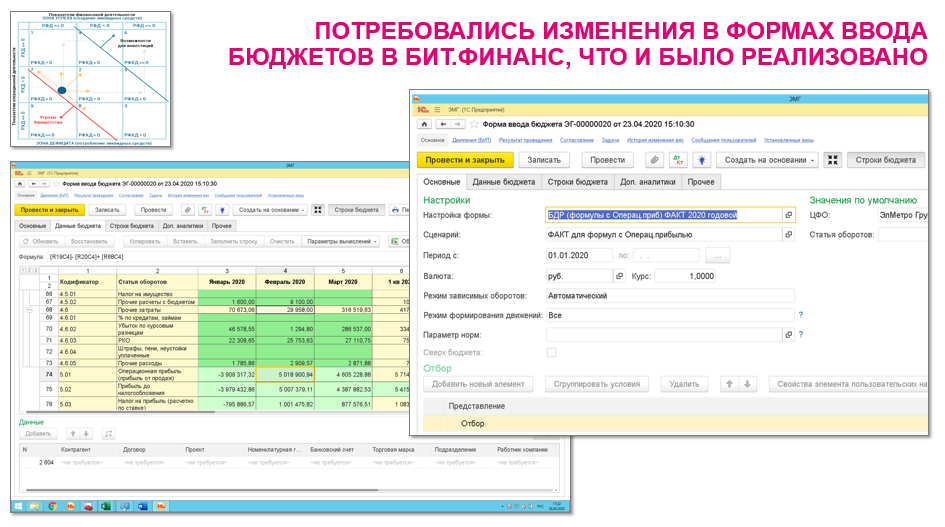Move filter element up in Отбор section
The image size is (945, 527).
pyautogui.click(x=729, y=384)
